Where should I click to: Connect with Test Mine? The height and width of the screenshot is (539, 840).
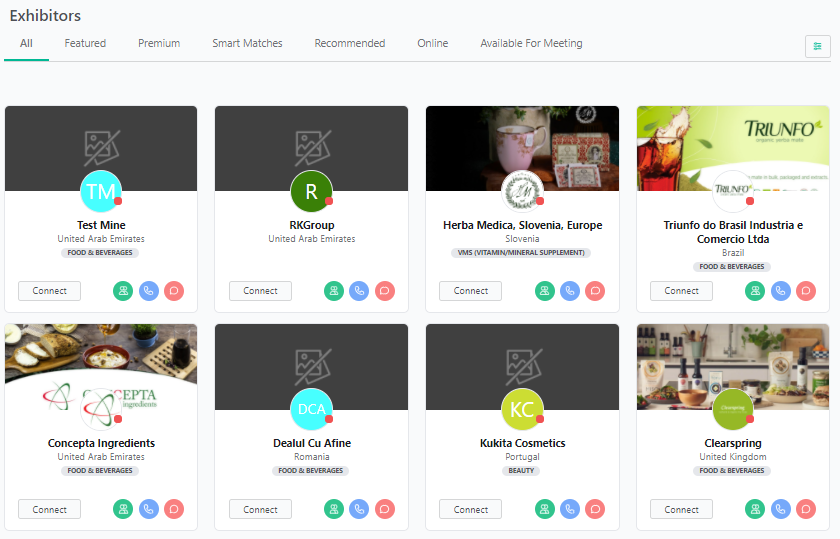(x=49, y=291)
